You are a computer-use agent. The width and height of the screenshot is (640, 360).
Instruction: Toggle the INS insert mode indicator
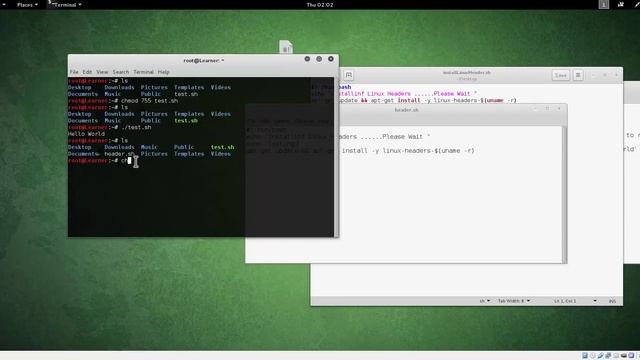coord(612,301)
